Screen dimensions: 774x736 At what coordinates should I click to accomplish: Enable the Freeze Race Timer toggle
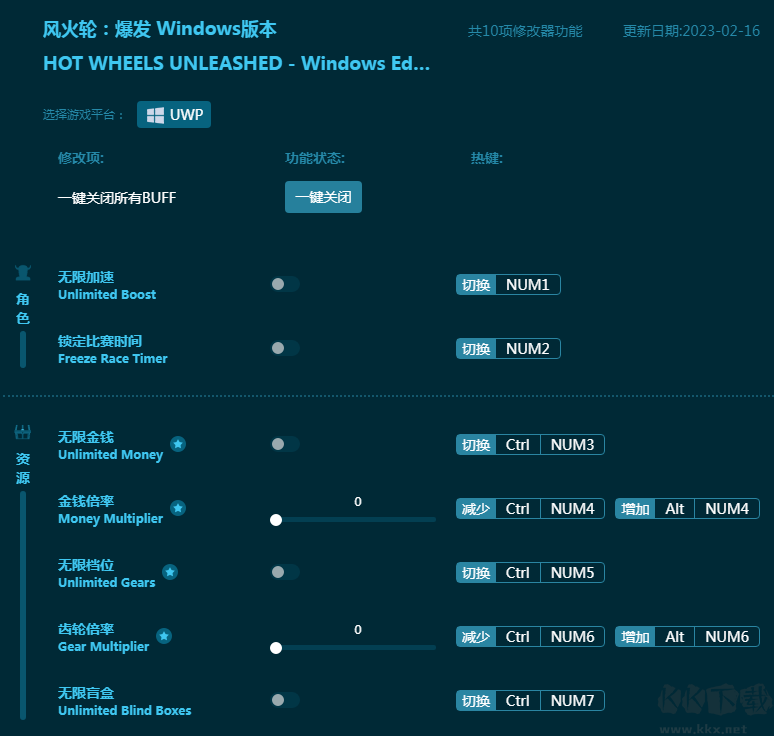tap(284, 348)
